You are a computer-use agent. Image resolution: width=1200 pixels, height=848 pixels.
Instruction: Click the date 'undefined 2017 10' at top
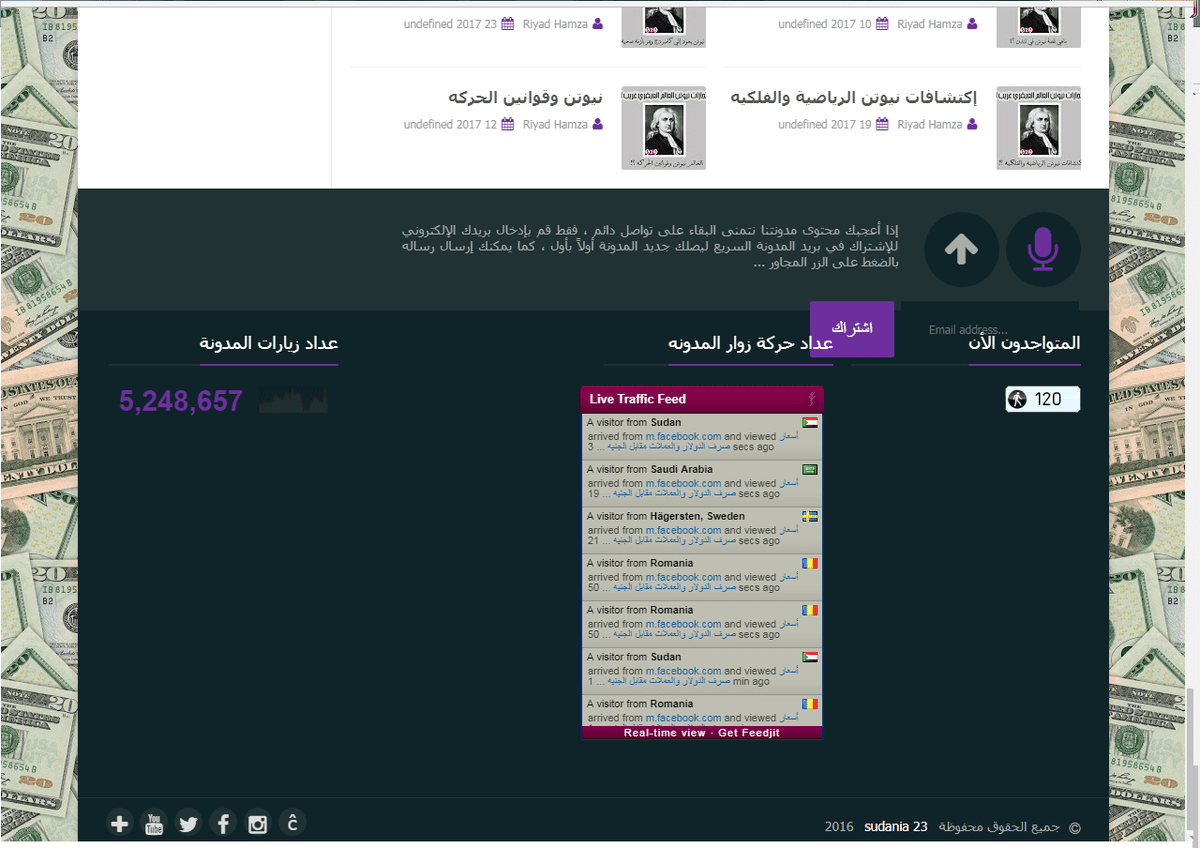[x=825, y=24]
